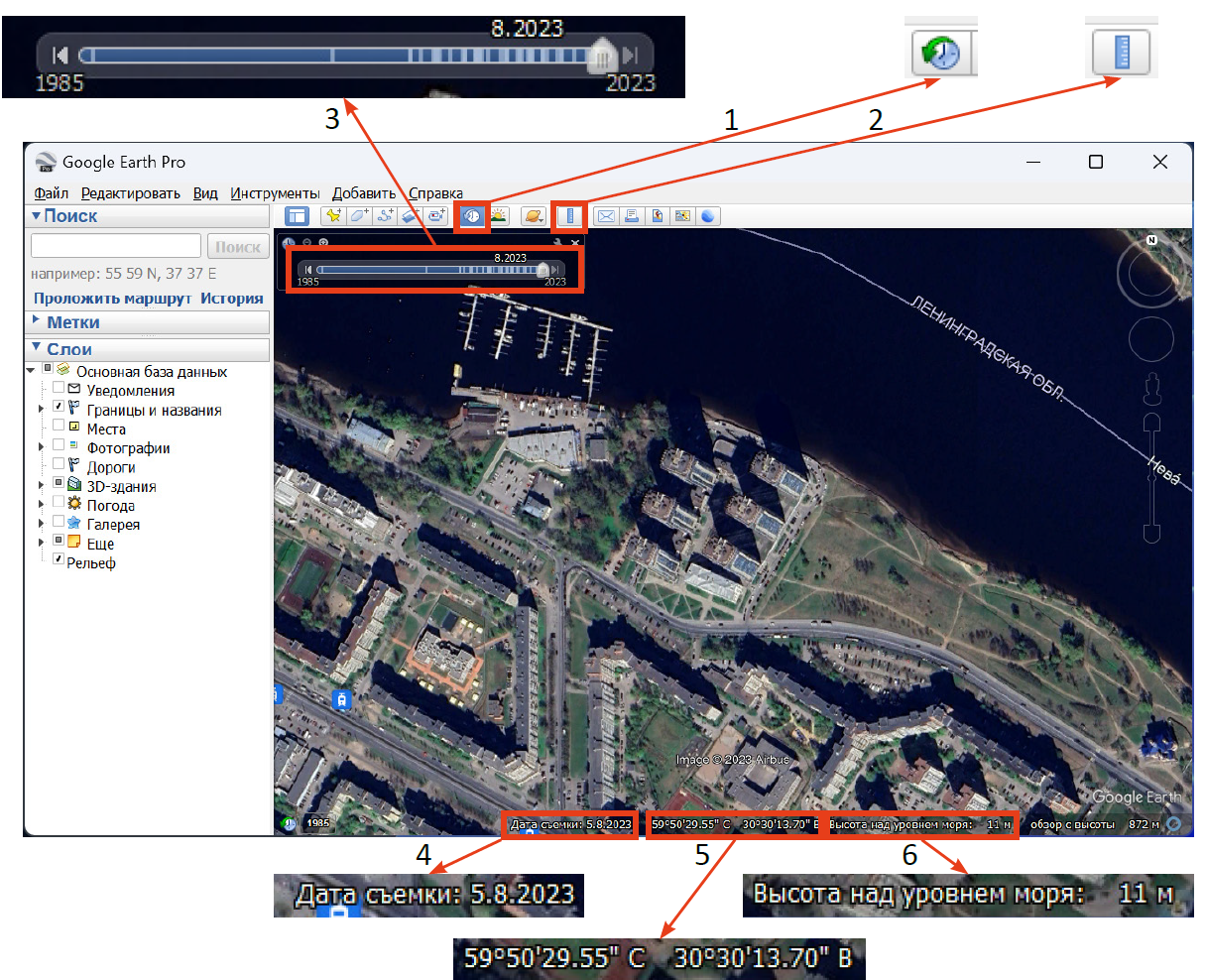
Task: Hide the sidebar with the panel icon
Action: tap(297, 216)
